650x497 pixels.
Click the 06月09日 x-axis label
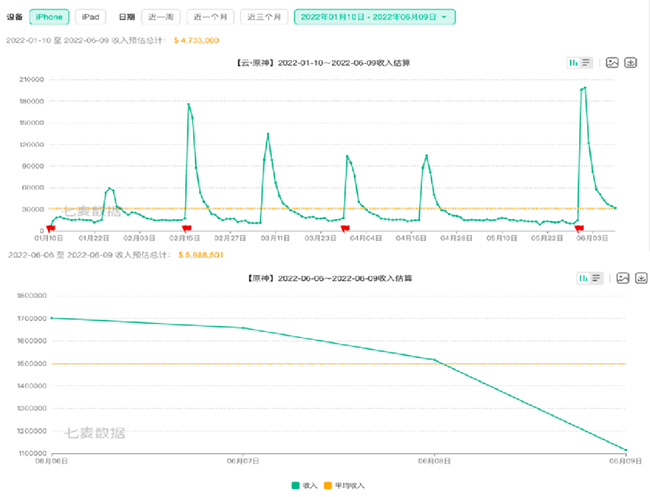click(x=625, y=461)
